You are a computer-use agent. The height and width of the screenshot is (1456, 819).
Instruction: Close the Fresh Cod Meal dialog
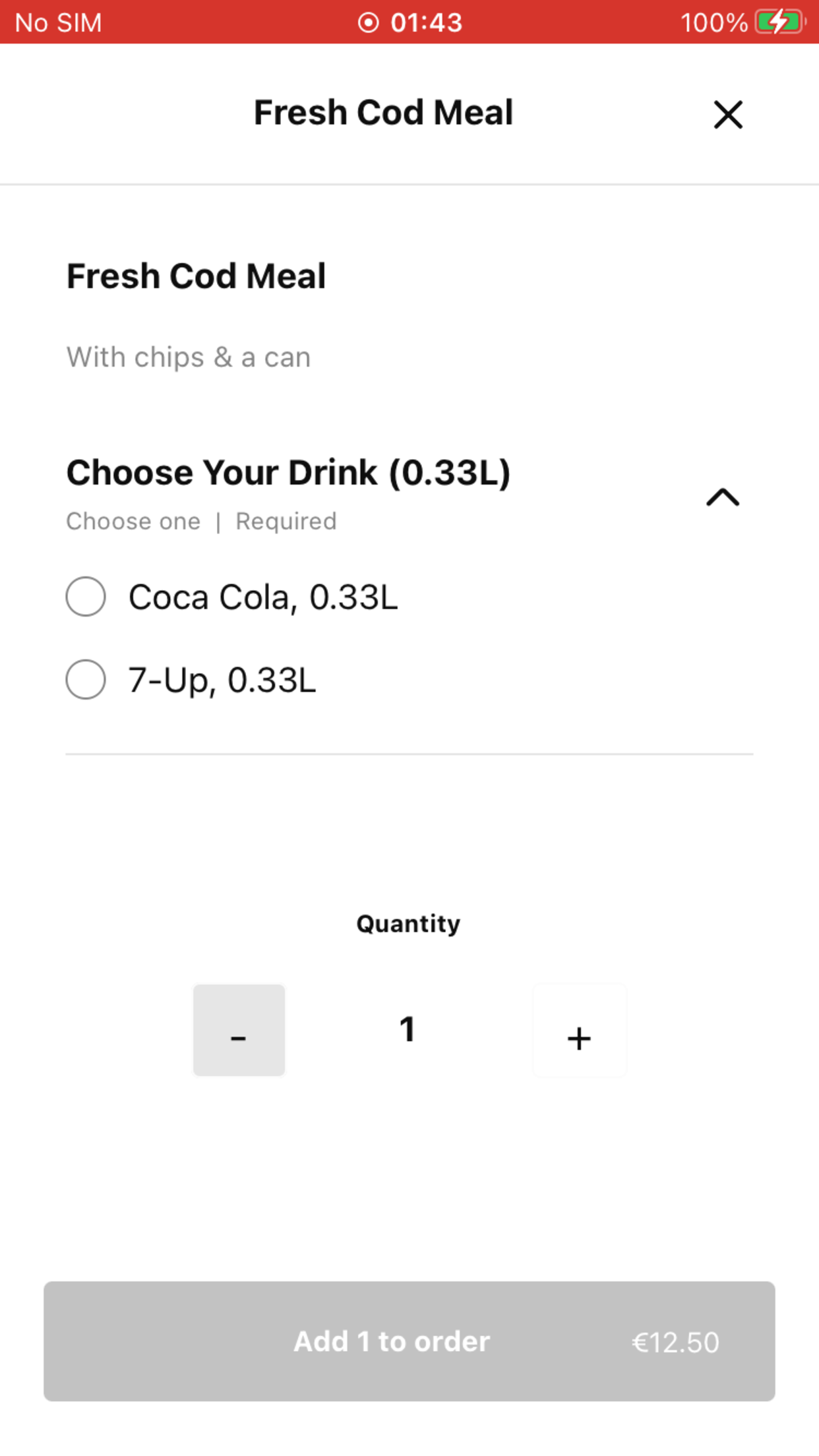[x=728, y=115]
